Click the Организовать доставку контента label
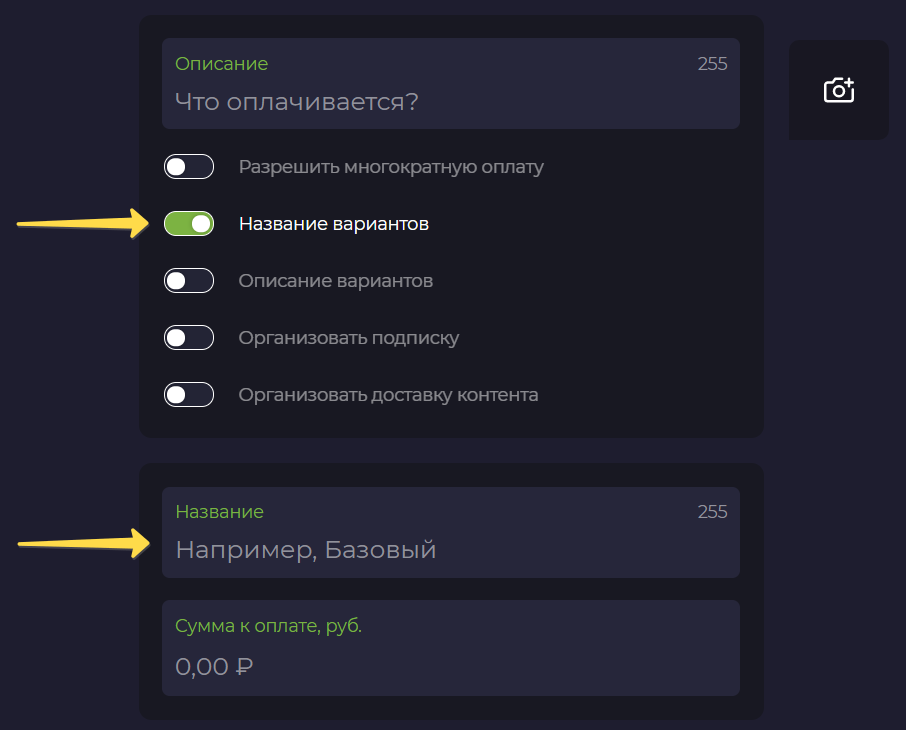Viewport: 906px width, 730px height. point(388,395)
